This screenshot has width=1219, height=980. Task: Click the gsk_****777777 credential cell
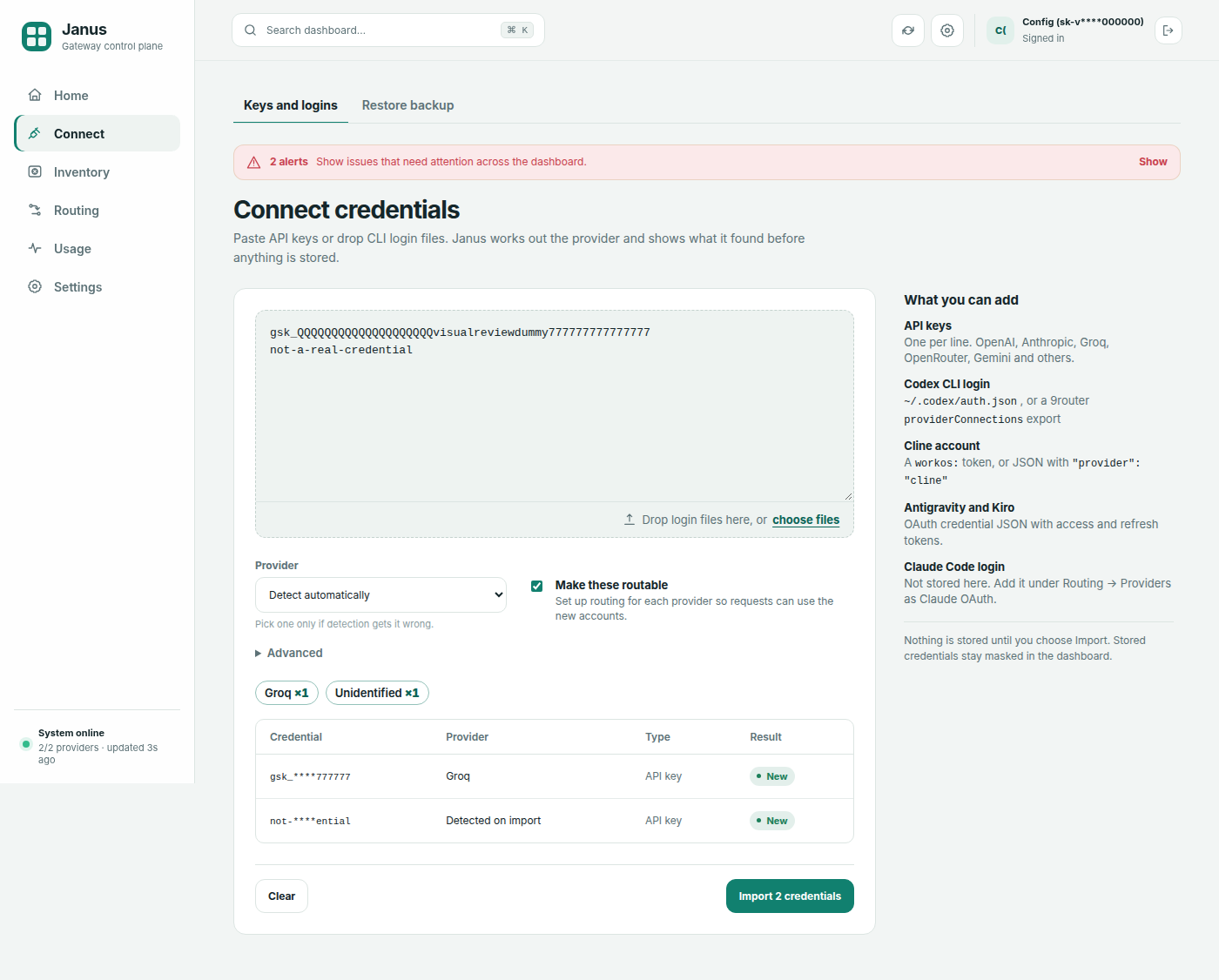[310, 776]
